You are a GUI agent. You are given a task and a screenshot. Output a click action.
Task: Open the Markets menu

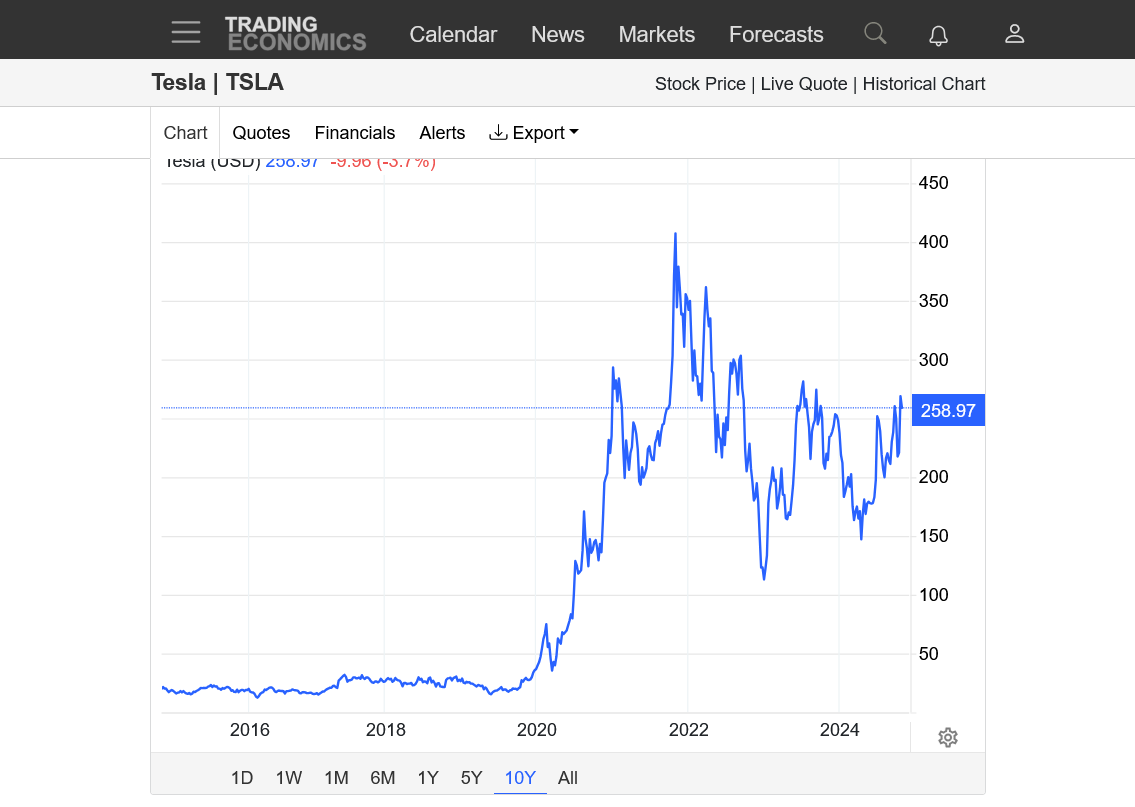tap(657, 34)
